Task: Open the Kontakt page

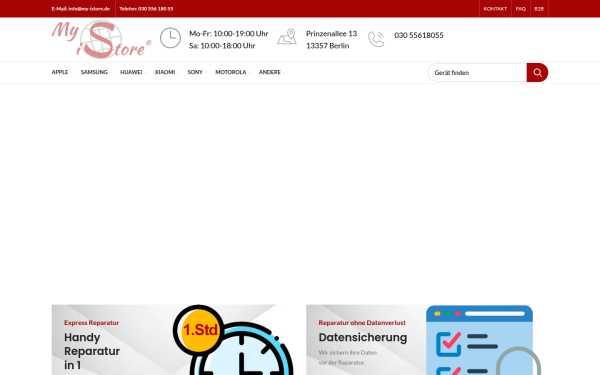Action: pyautogui.click(x=495, y=9)
